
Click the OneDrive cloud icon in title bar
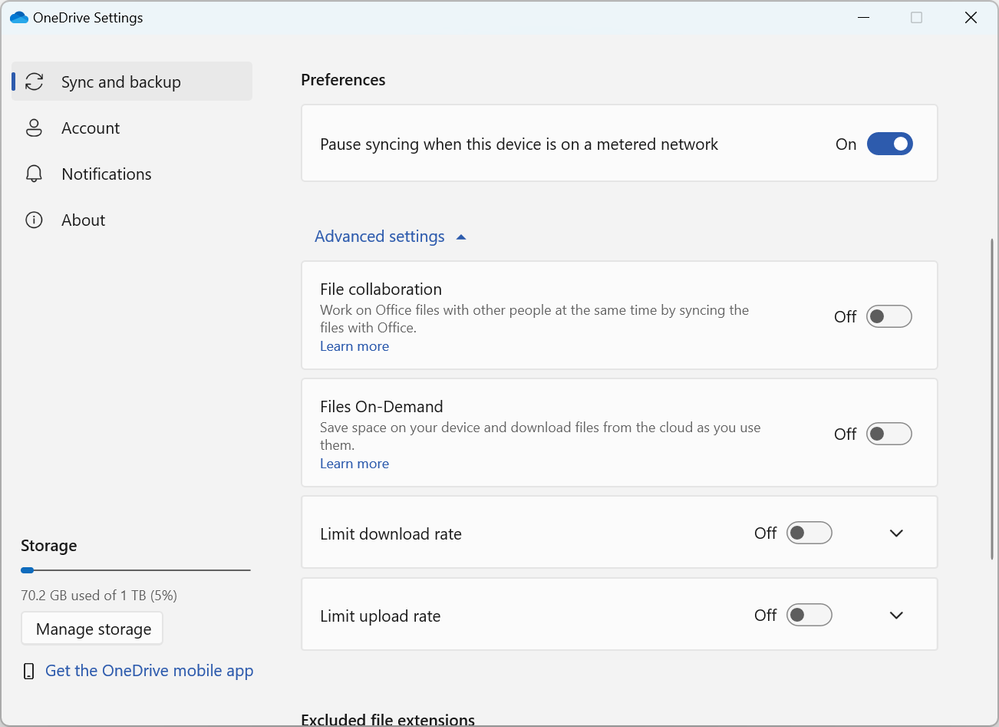tap(19, 17)
